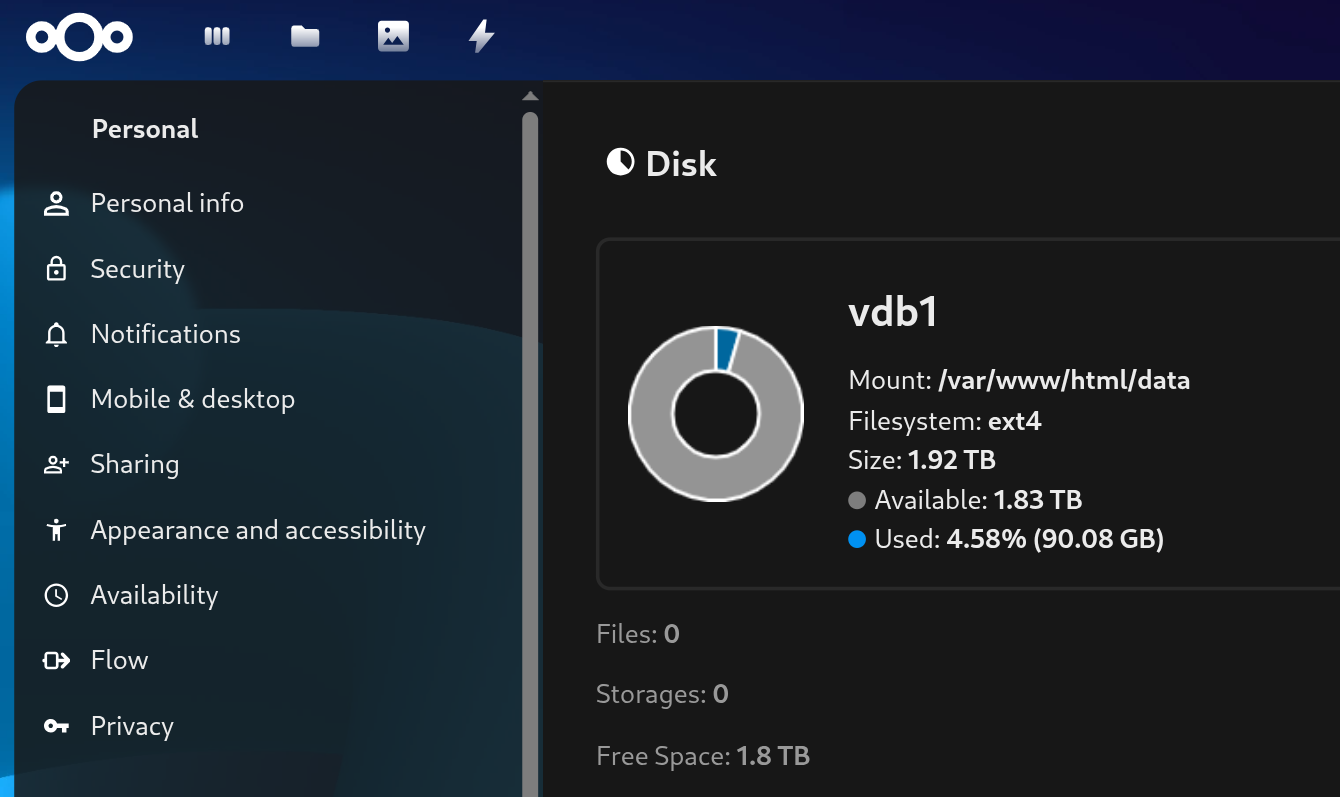The image size is (1340, 797).
Task: Click the sidebar scroll up arrow
Action: click(530, 96)
